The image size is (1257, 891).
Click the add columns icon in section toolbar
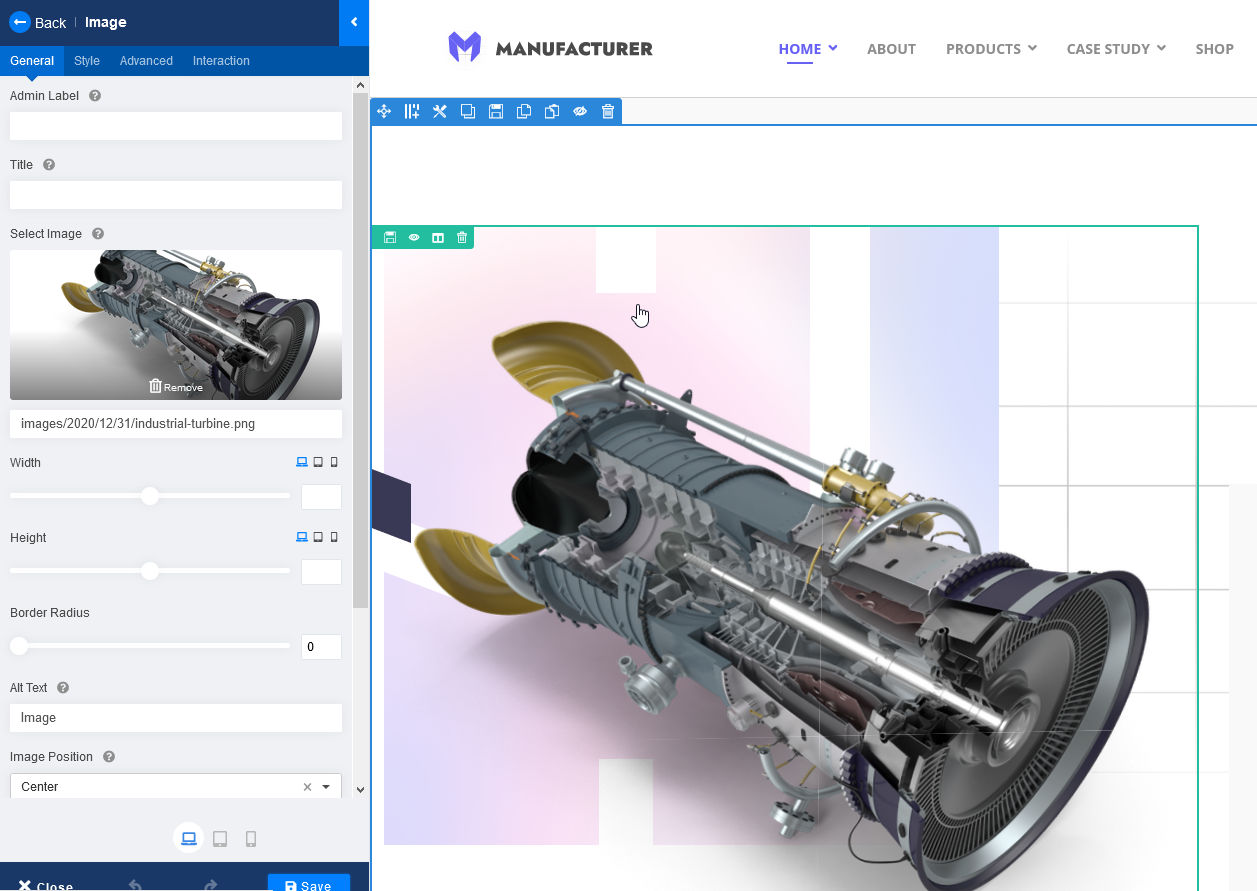412,112
